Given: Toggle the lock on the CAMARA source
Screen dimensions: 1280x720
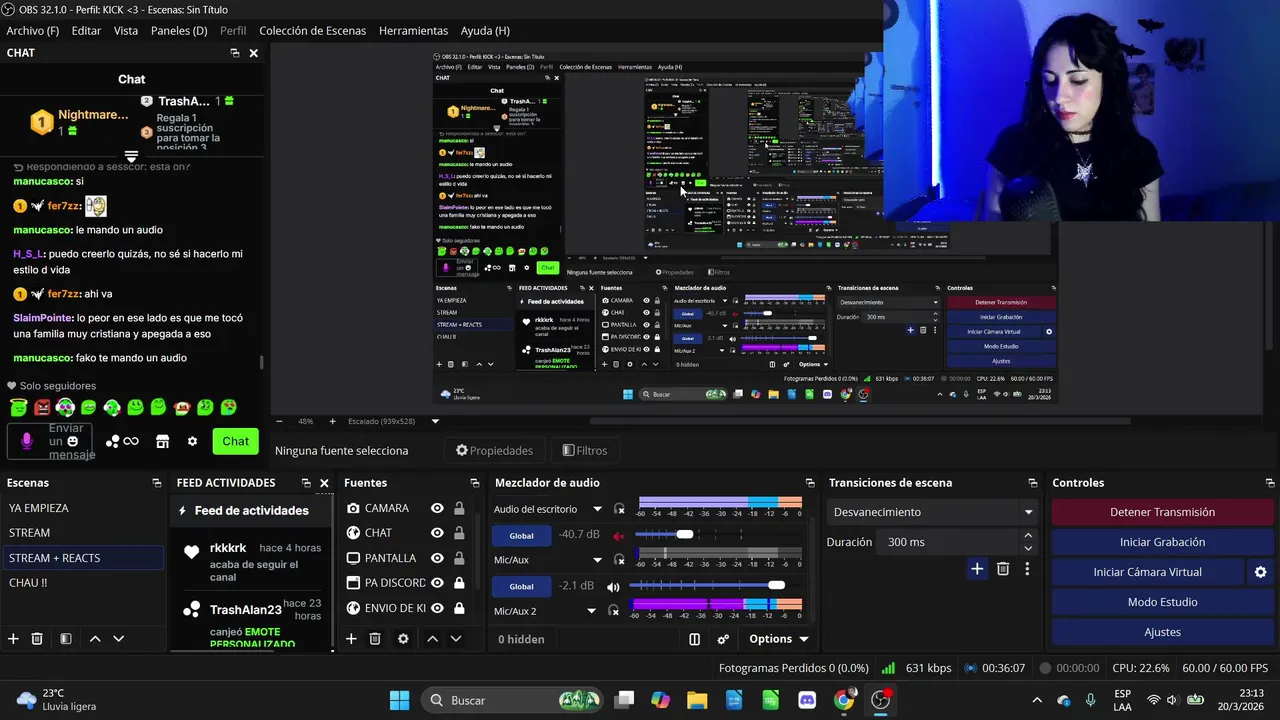Looking at the screenshot, I should [x=459, y=508].
